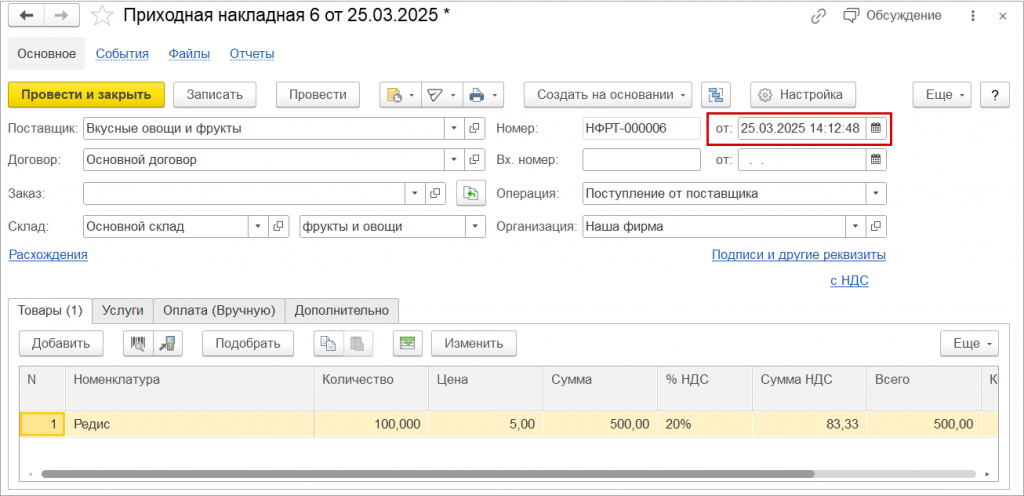
Task: Expand the Основной склад dropdown arrow
Action: click(x=259, y=227)
